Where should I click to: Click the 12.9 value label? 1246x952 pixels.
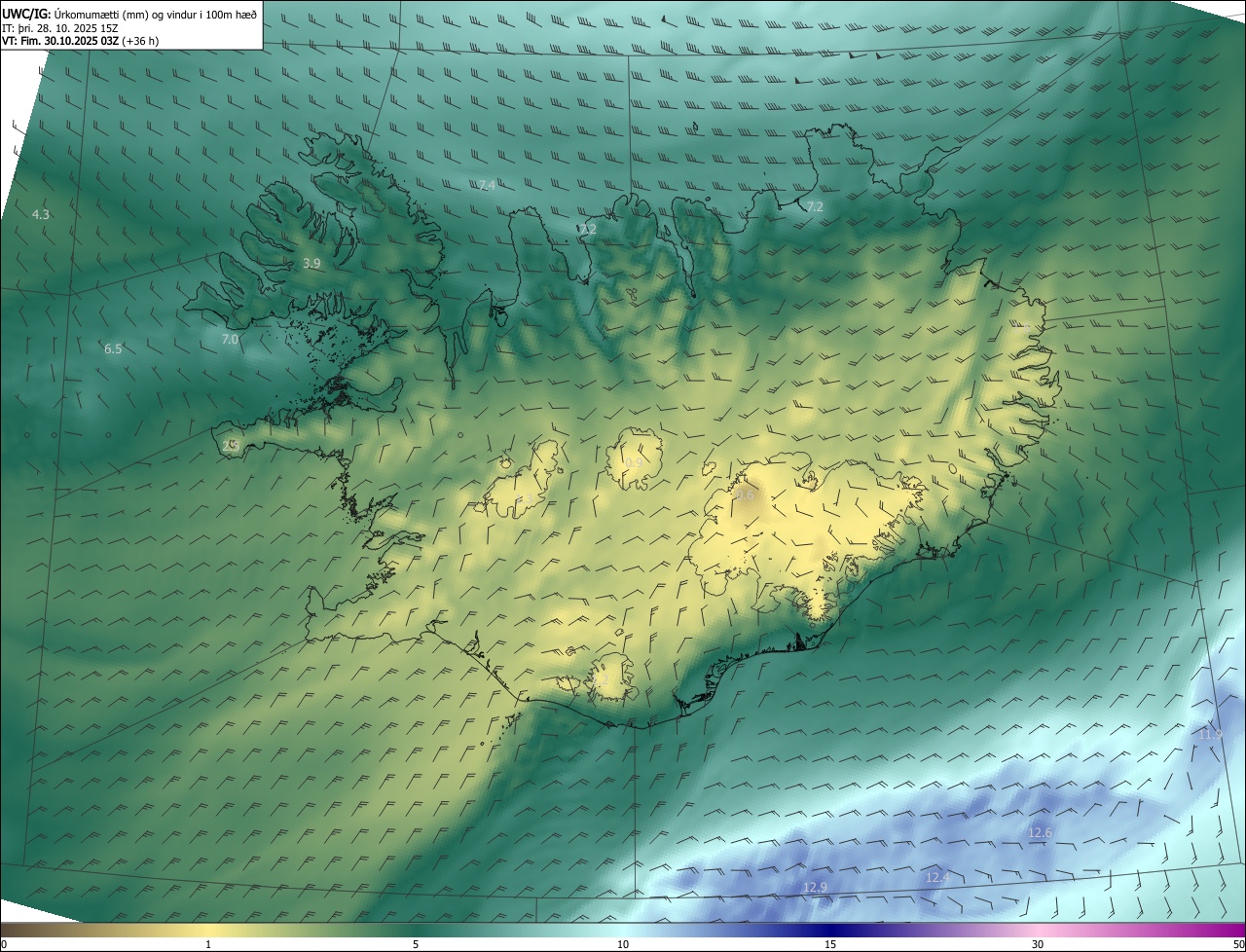pos(815,887)
